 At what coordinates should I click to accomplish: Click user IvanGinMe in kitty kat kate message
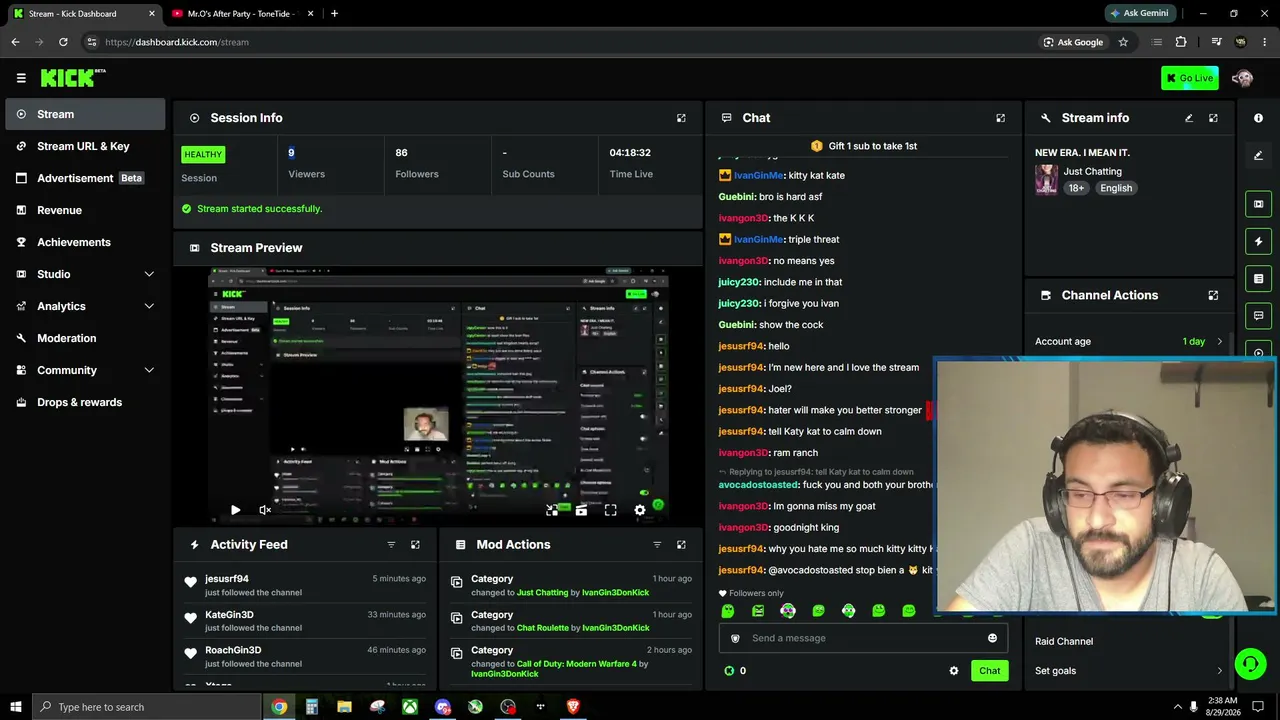click(758, 176)
